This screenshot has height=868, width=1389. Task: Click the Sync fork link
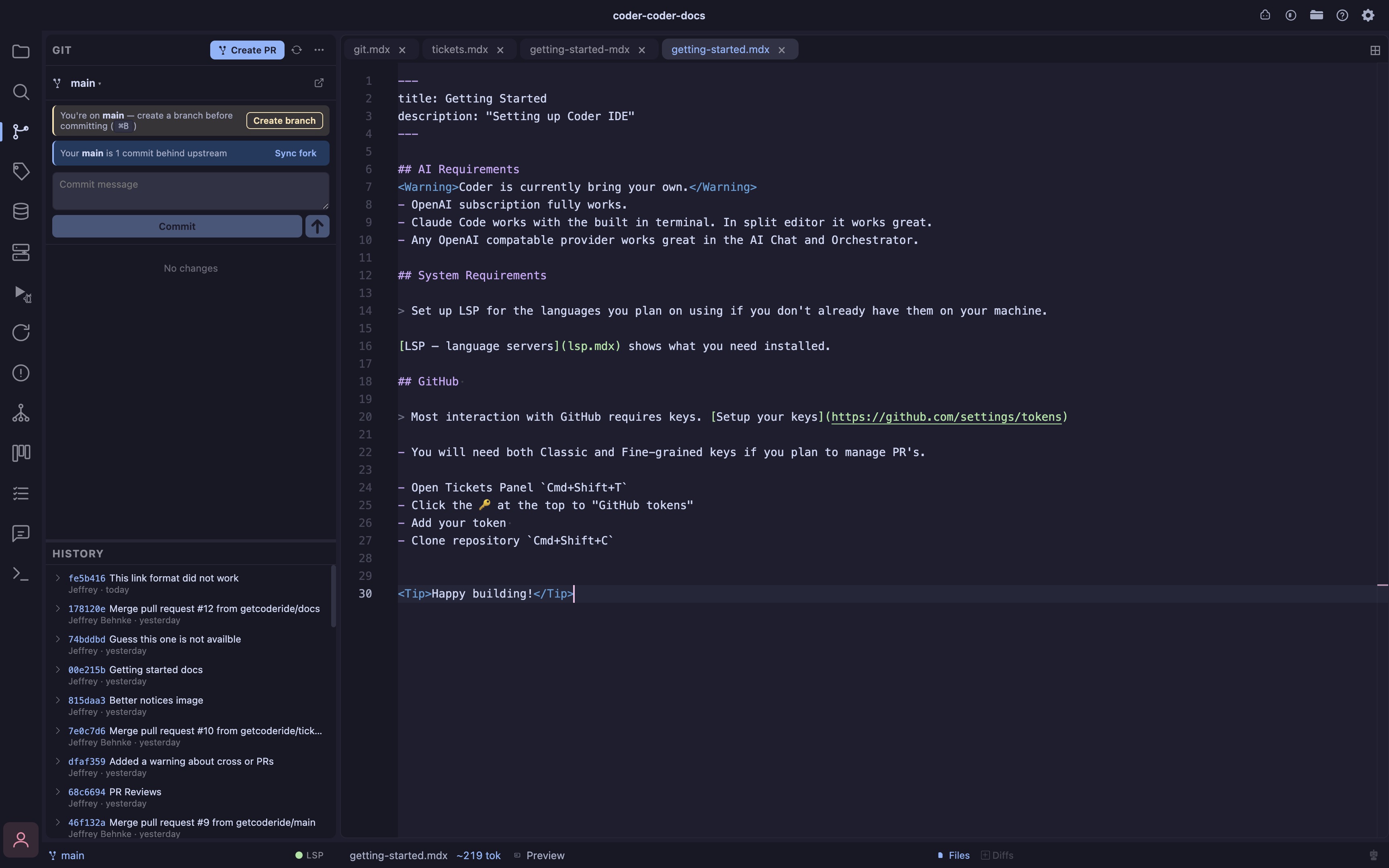pos(295,153)
